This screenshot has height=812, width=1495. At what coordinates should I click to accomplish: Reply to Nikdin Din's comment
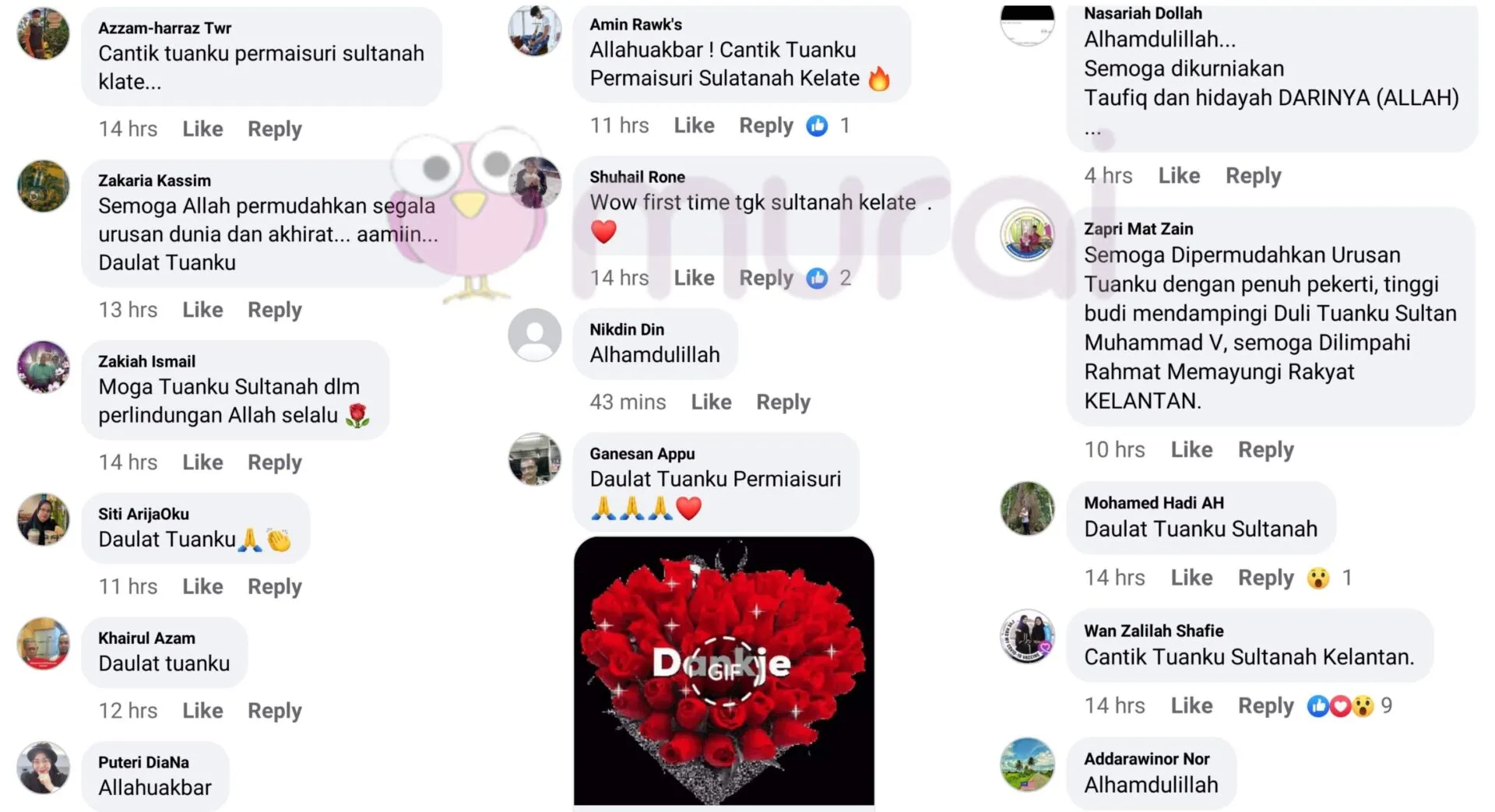coord(783,402)
